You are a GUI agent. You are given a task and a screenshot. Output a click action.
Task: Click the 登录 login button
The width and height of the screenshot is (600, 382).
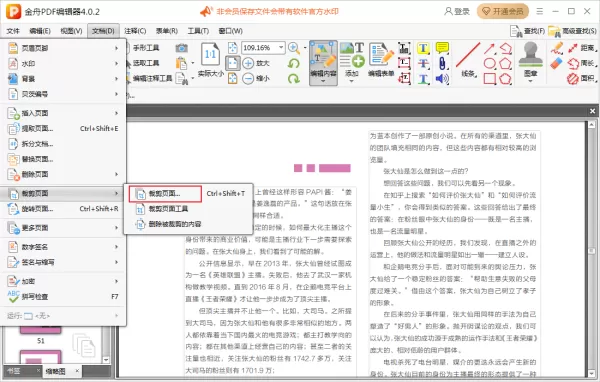point(457,11)
